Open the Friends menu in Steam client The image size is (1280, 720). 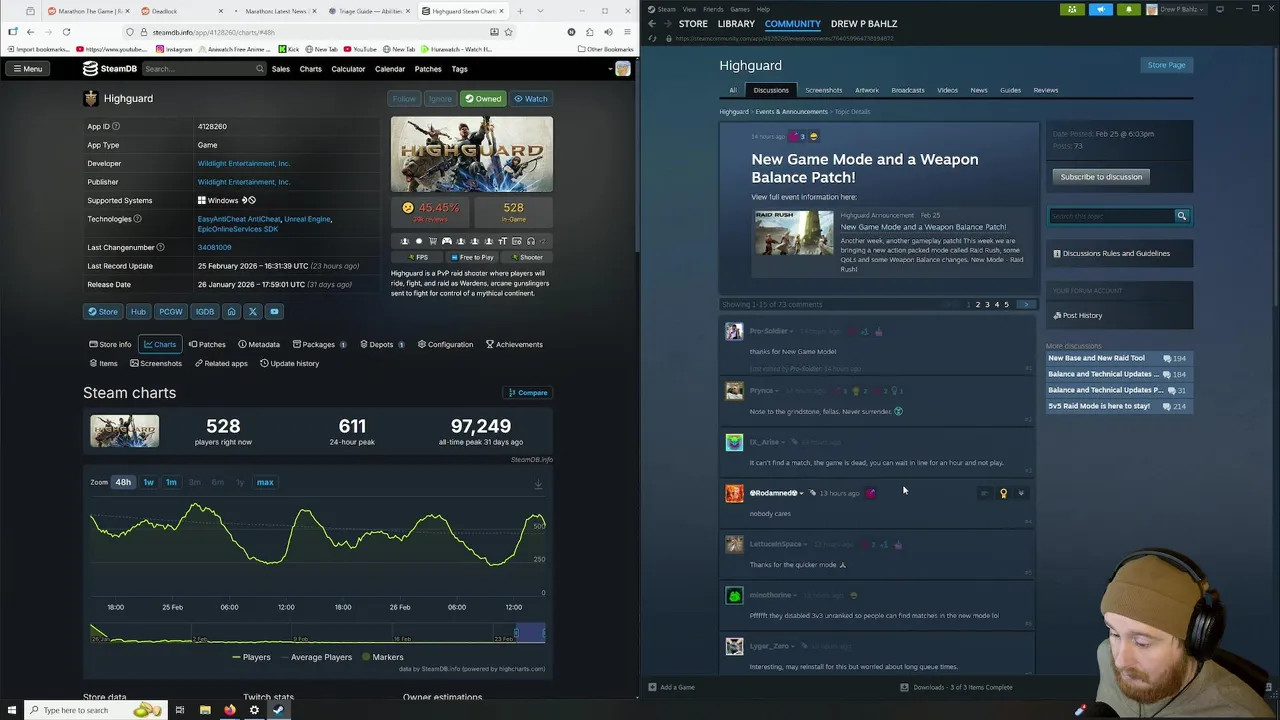coord(713,9)
